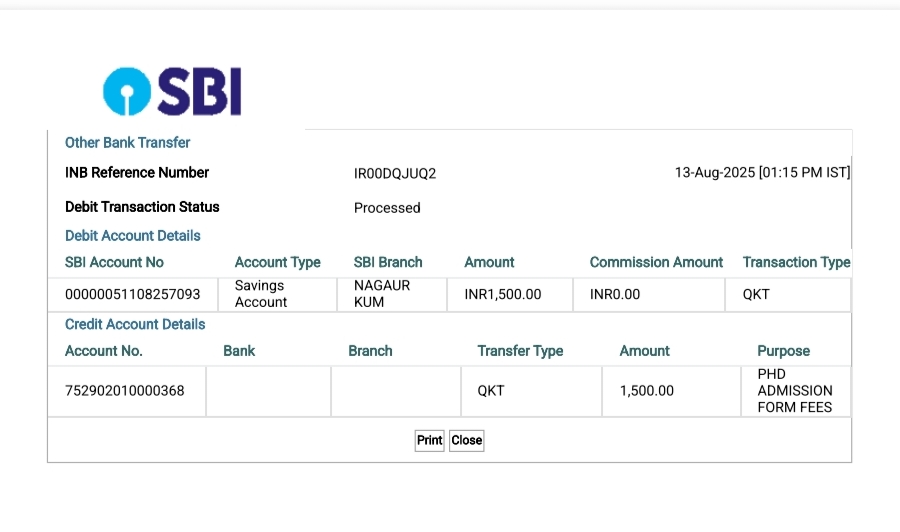Viewport: 900px width, 532px height.
Task: Click the debit amount INR1,500.00
Action: (502, 295)
